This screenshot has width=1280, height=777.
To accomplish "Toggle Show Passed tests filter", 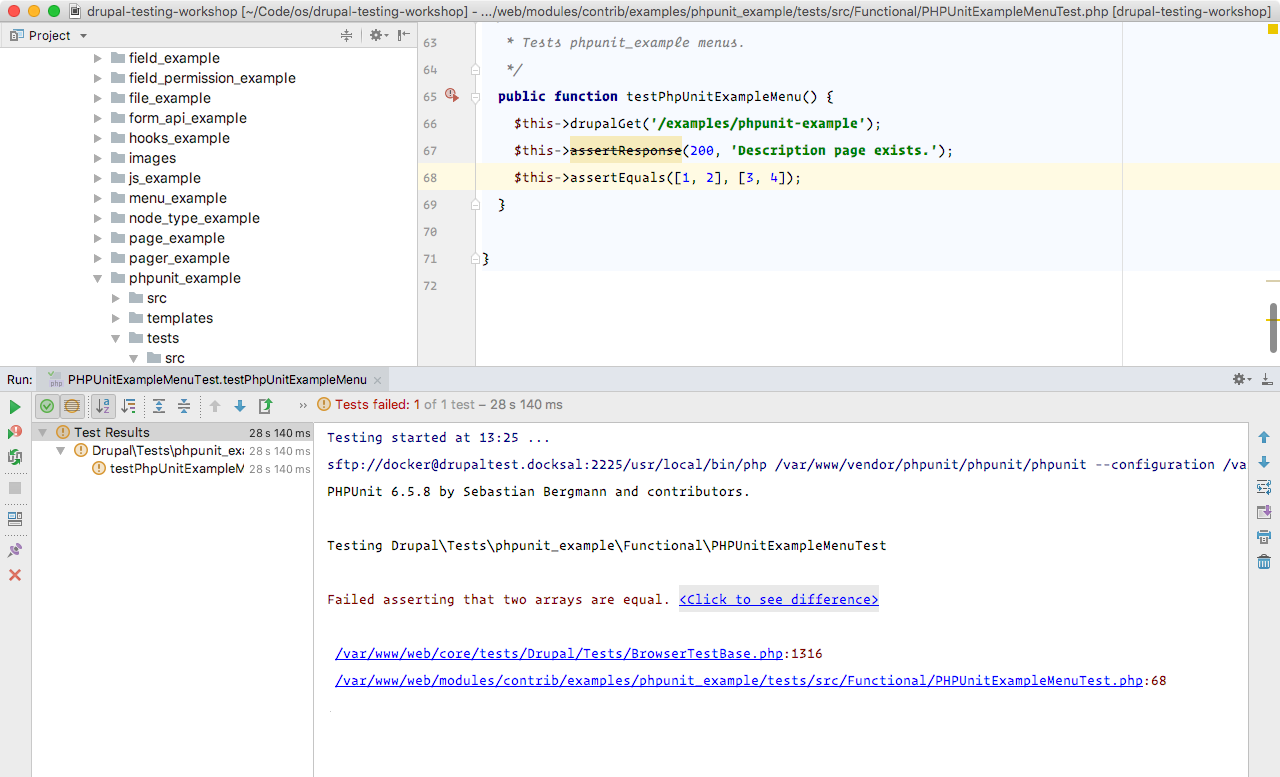I will [47, 406].
